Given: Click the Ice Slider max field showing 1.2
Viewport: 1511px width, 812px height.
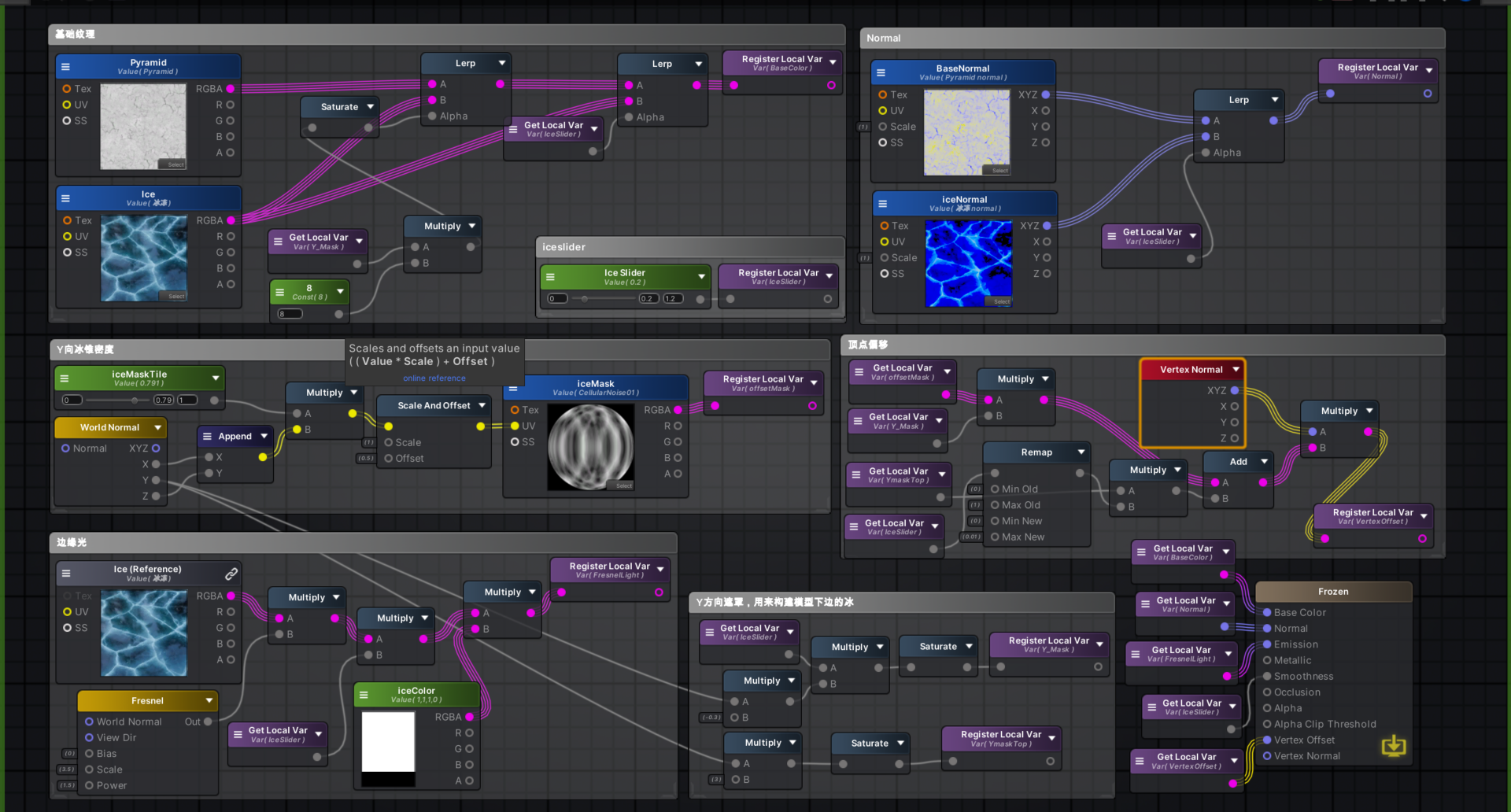Looking at the screenshot, I should (x=674, y=299).
